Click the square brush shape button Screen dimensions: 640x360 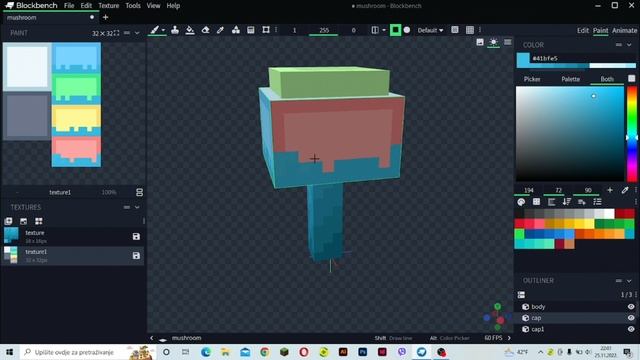[395, 30]
